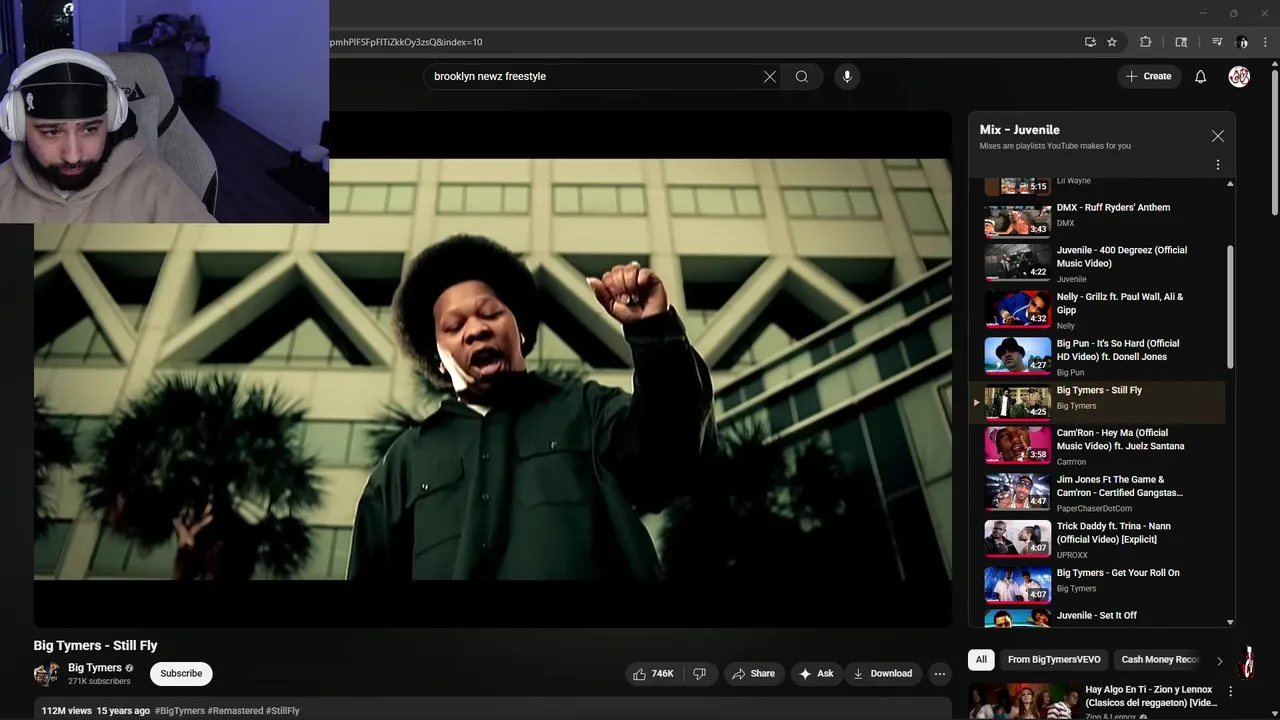
Task: Play Juvenile - Set It Off from playlist
Action: pos(1100,617)
